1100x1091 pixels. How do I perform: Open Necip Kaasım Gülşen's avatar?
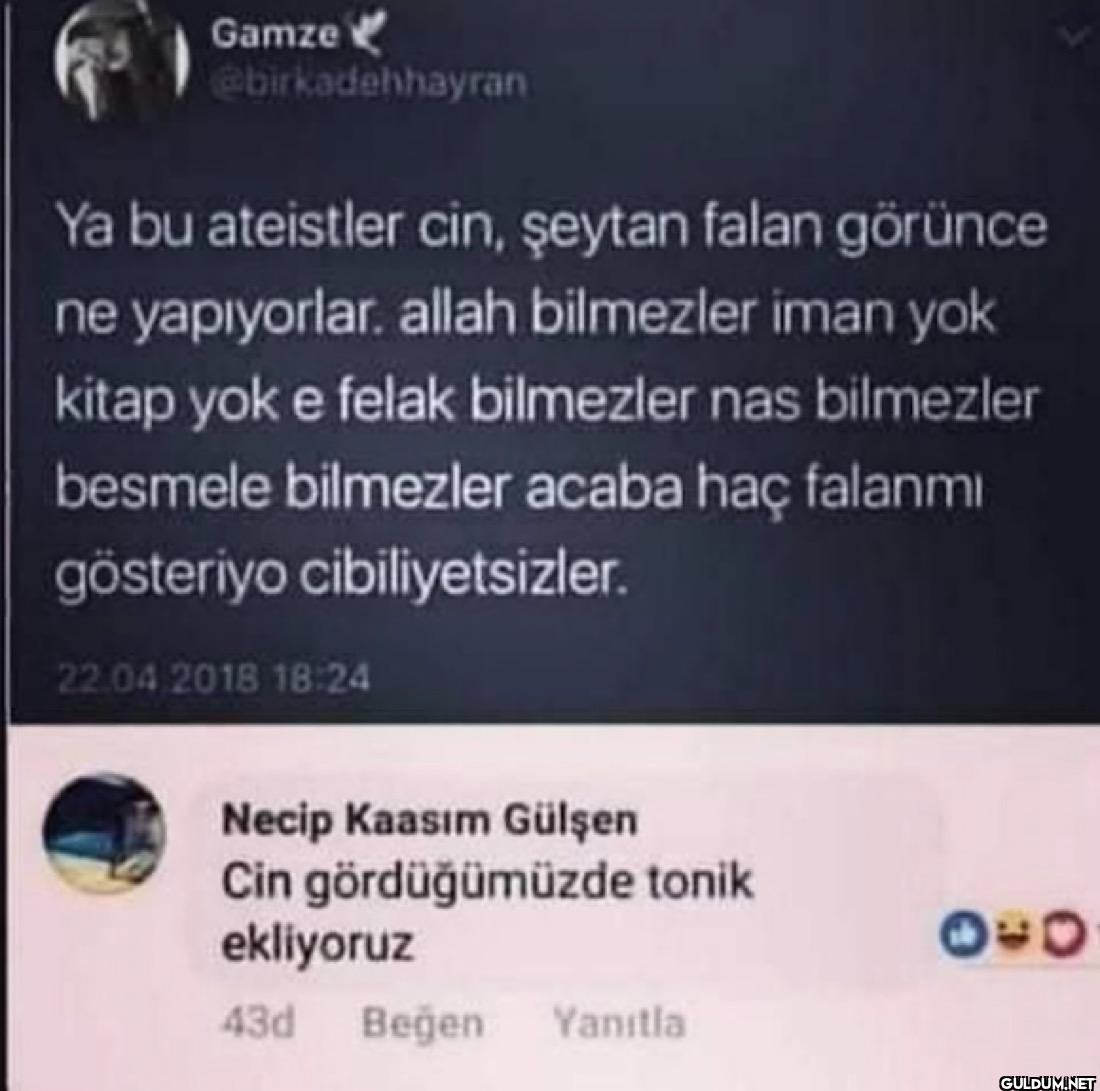(x=104, y=833)
